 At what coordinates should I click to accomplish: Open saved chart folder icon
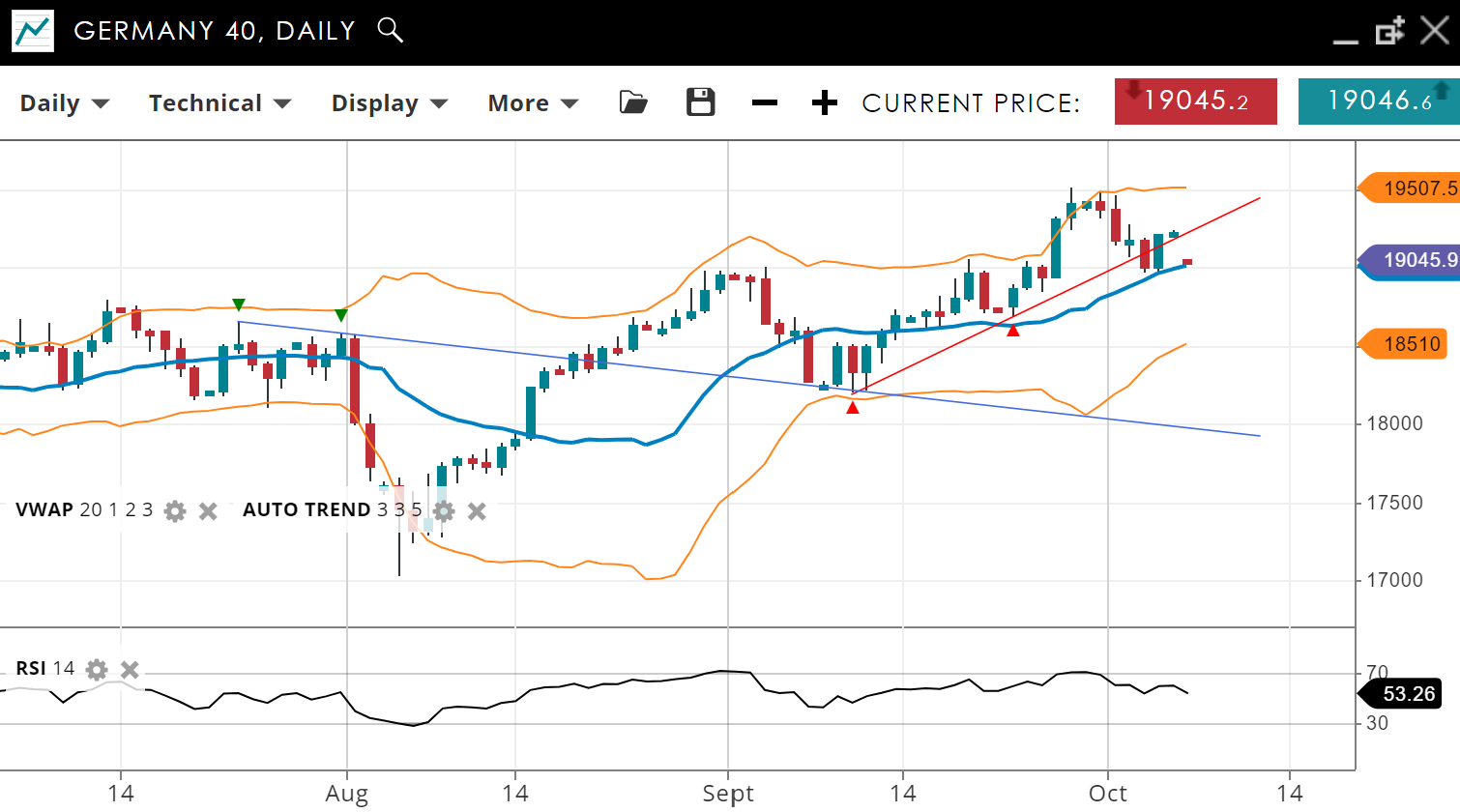click(633, 101)
